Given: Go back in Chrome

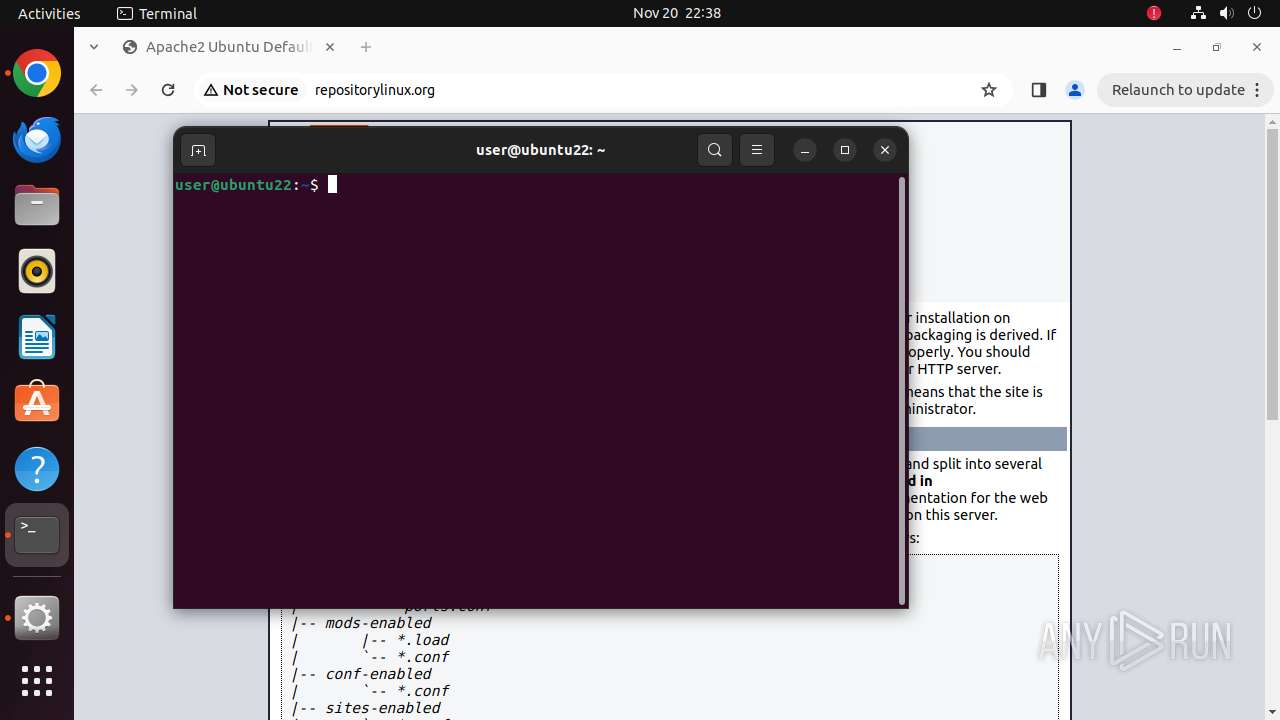Looking at the screenshot, I should pyautogui.click(x=96, y=90).
